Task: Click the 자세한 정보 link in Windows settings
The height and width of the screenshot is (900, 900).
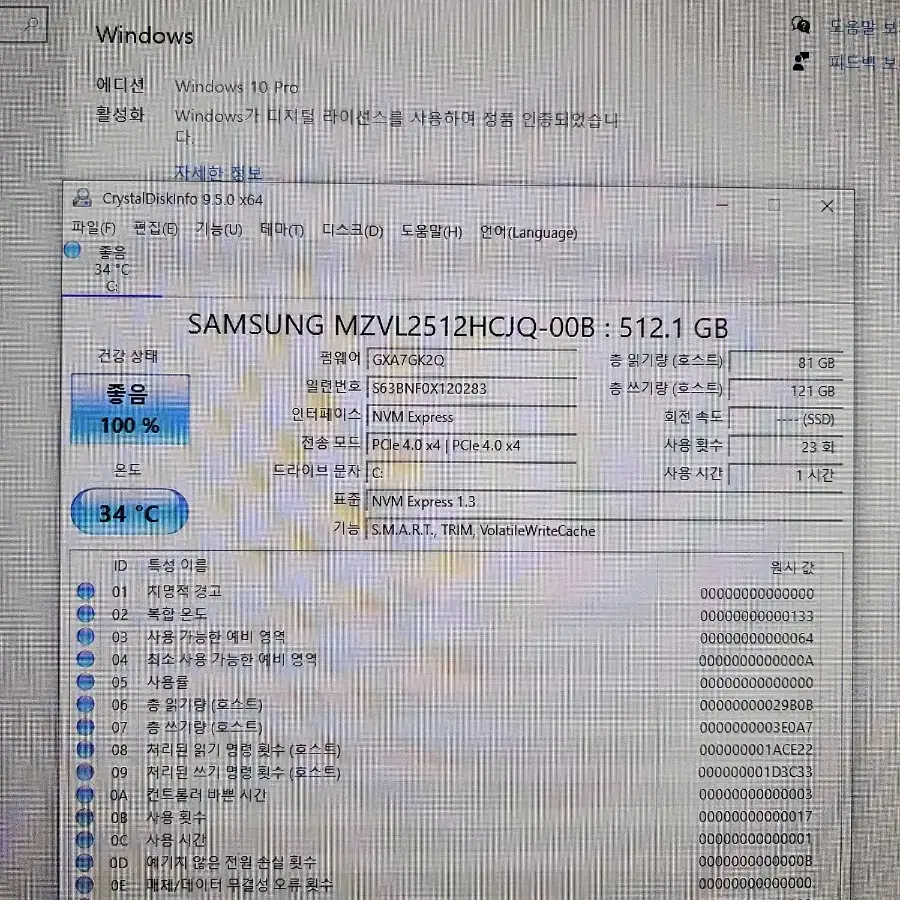Action: coord(218,172)
